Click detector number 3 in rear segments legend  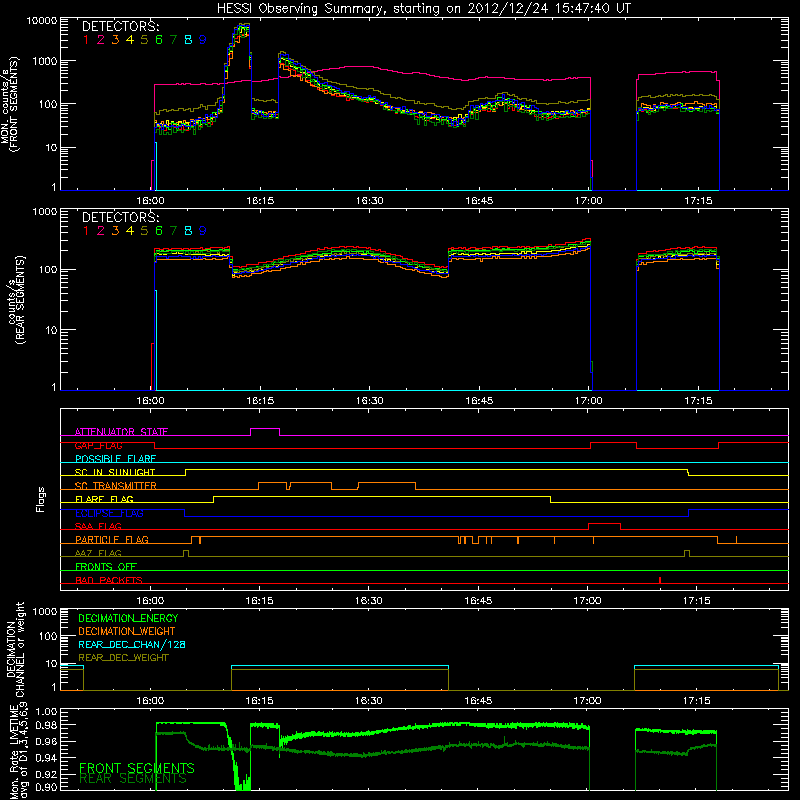coord(115,231)
